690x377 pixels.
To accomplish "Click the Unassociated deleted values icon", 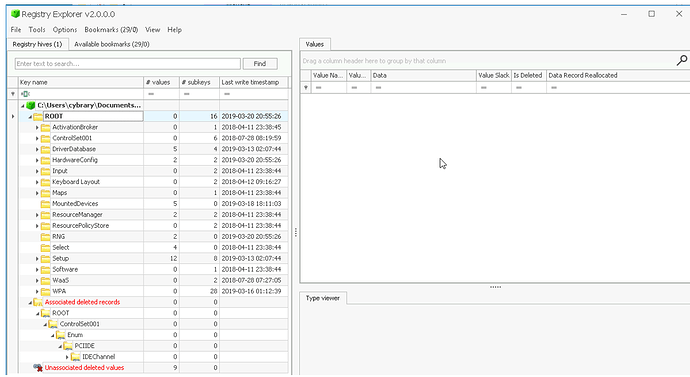I will pyautogui.click(x=38, y=368).
